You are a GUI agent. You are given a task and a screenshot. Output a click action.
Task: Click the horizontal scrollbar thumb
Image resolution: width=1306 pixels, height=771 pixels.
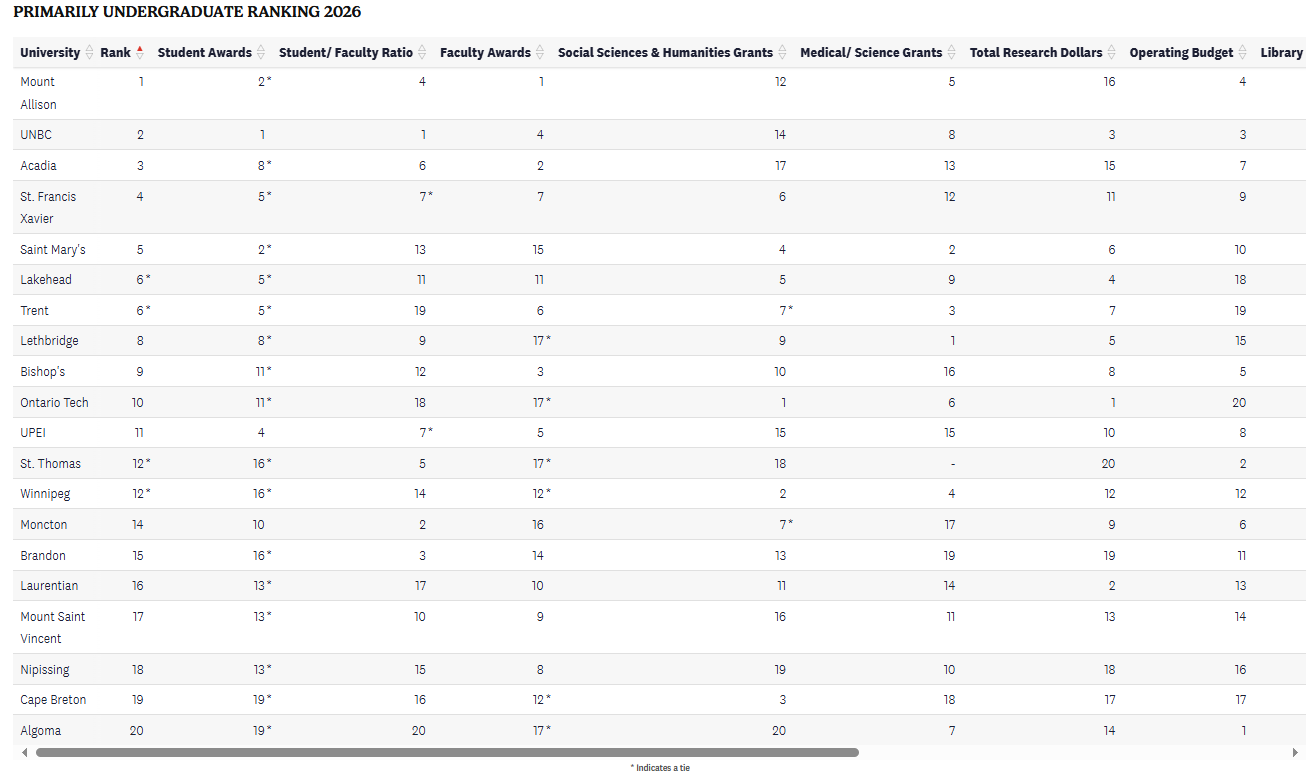click(447, 752)
